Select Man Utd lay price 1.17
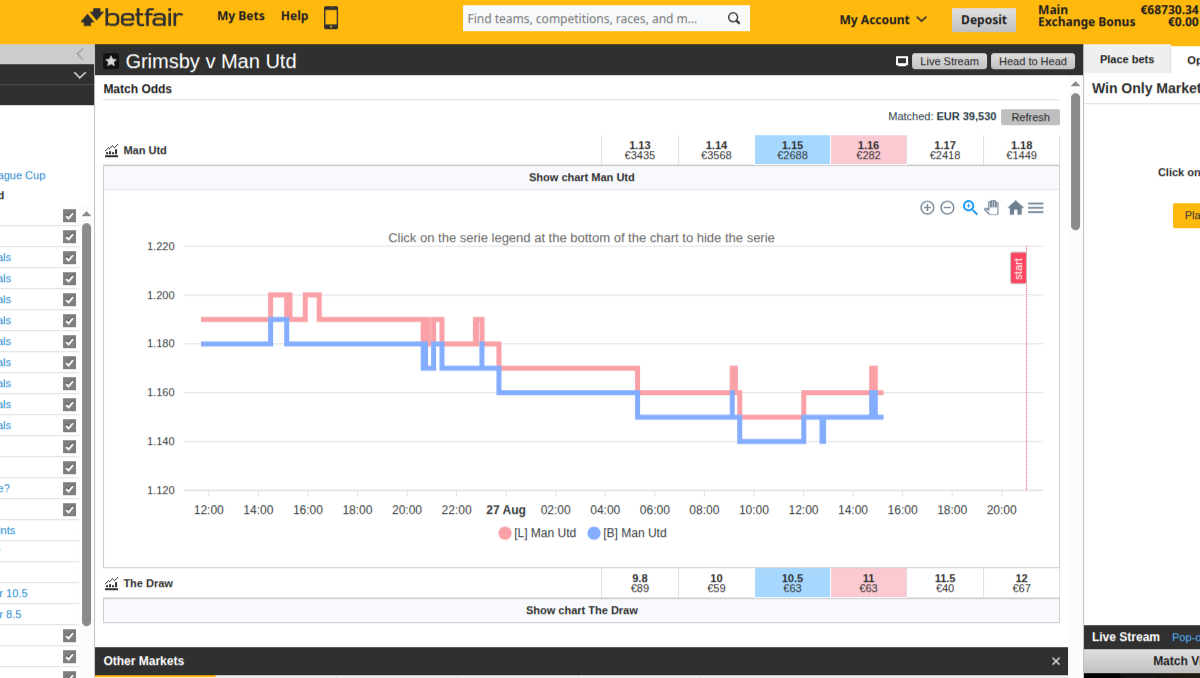Image resolution: width=1200 pixels, height=678 pixels. point(945,150)
